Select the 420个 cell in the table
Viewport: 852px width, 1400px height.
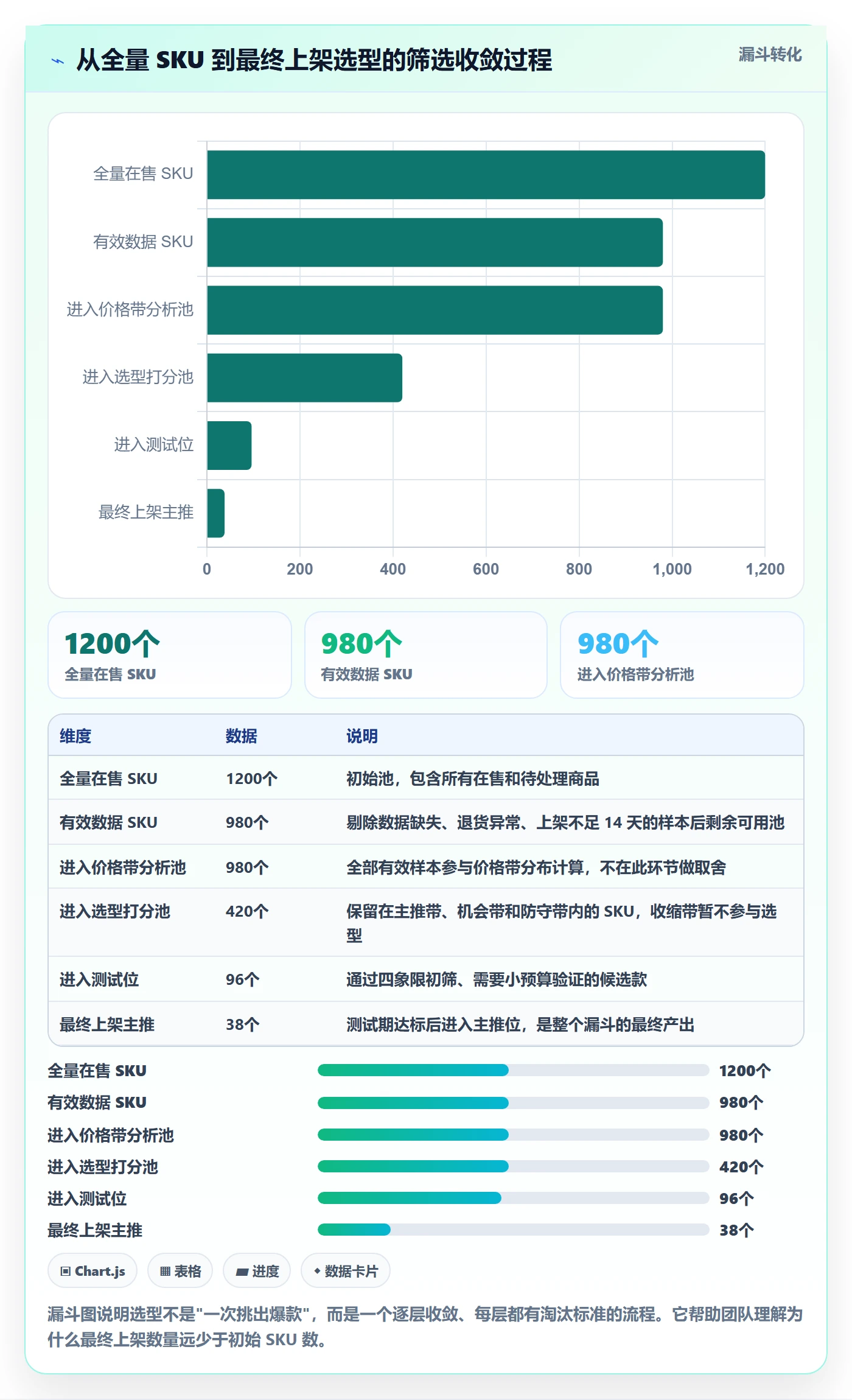coord(247,911)
